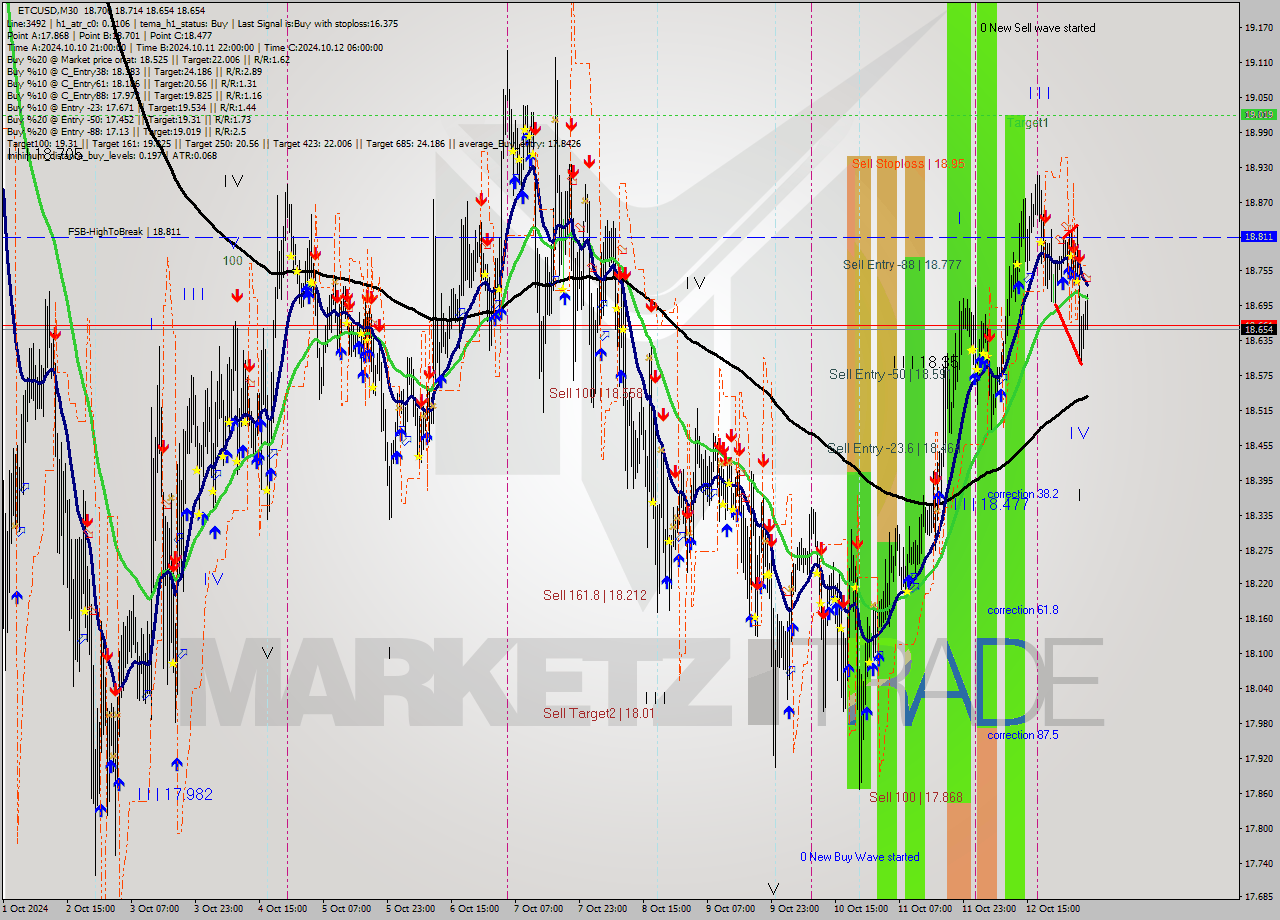Click the 'Sell 161.8 | 18.212' label
The image size is (1280, 920).
595,595
